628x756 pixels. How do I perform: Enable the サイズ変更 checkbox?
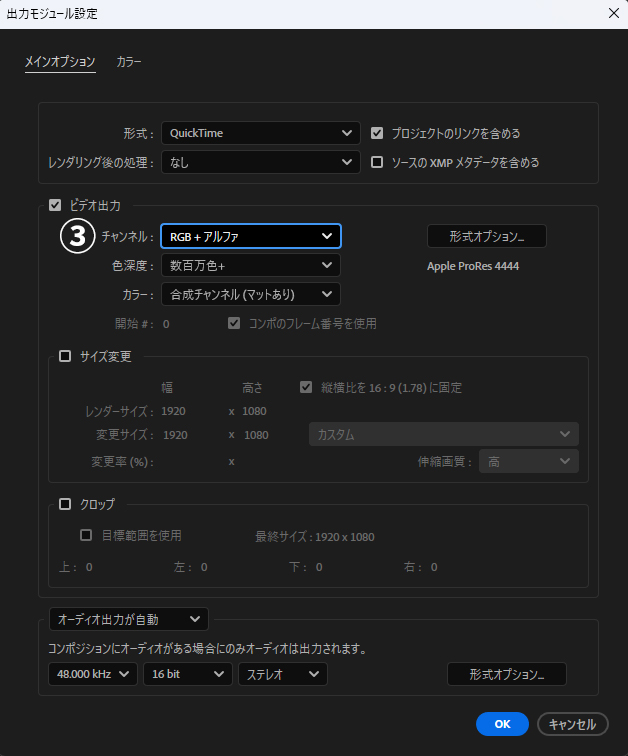(66, 356)
